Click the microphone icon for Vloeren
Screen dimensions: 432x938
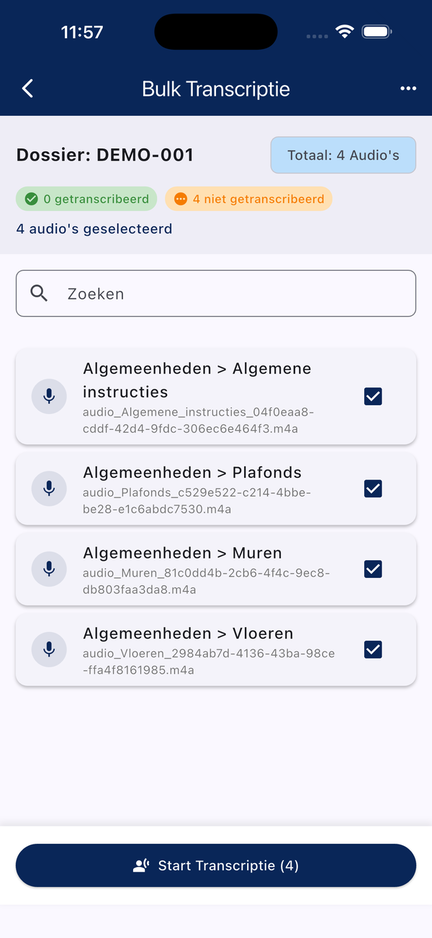coord(49,649)
